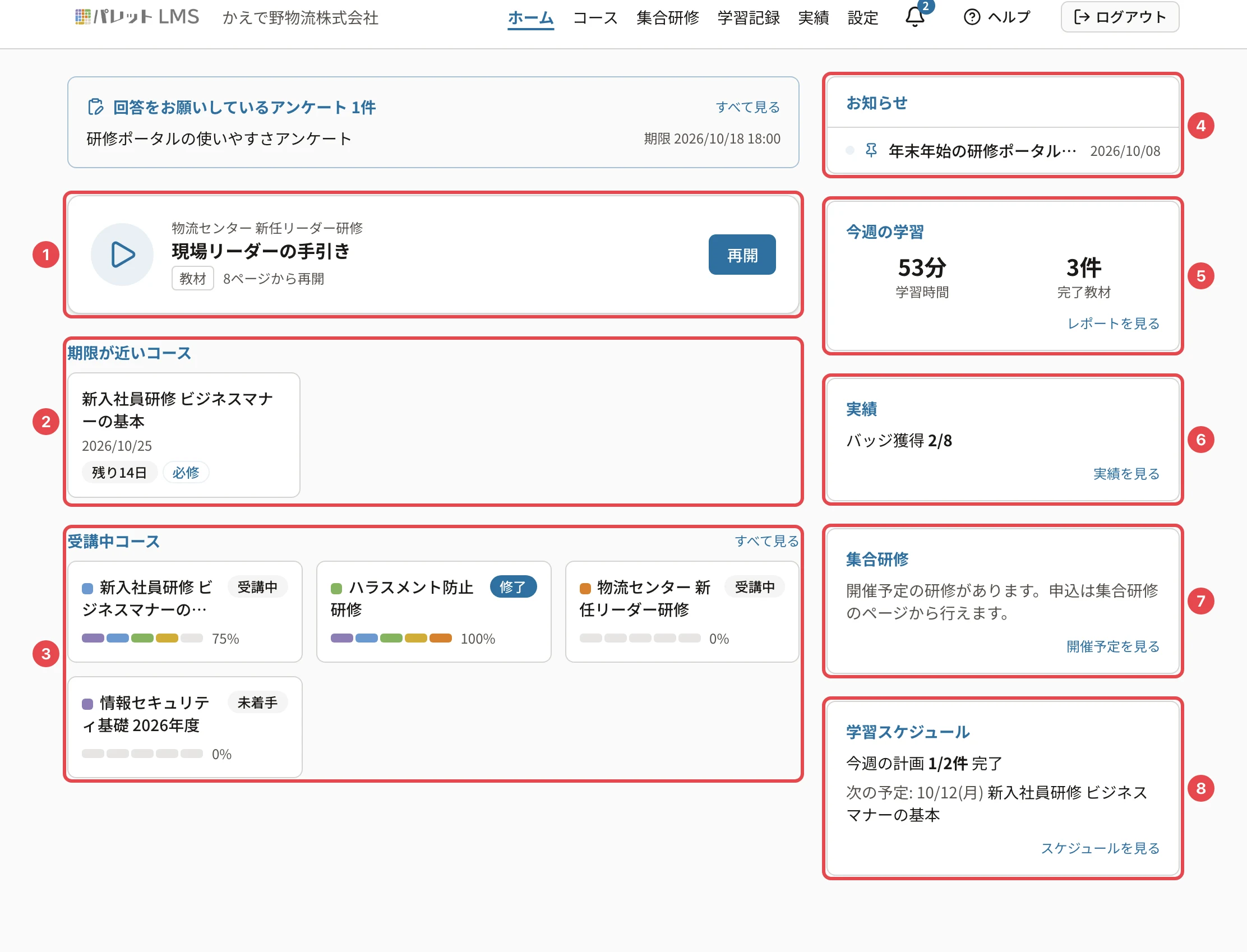Click the 3件 完了教材 value
Viewport: 1247px width, 952px height.
pyautogui.click(x=1083, y=267)
